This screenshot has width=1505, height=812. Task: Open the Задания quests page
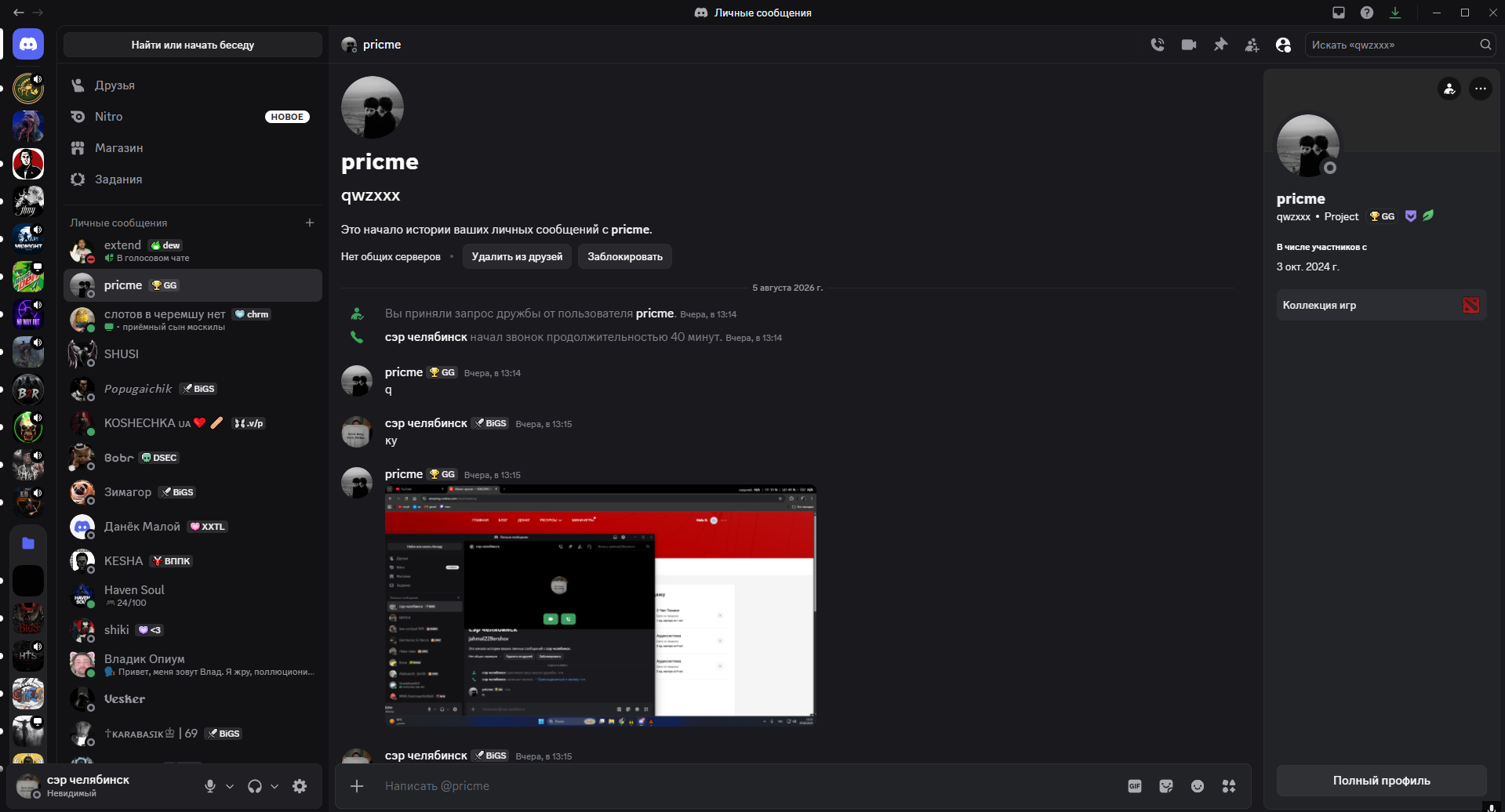(x=193, y=179)
